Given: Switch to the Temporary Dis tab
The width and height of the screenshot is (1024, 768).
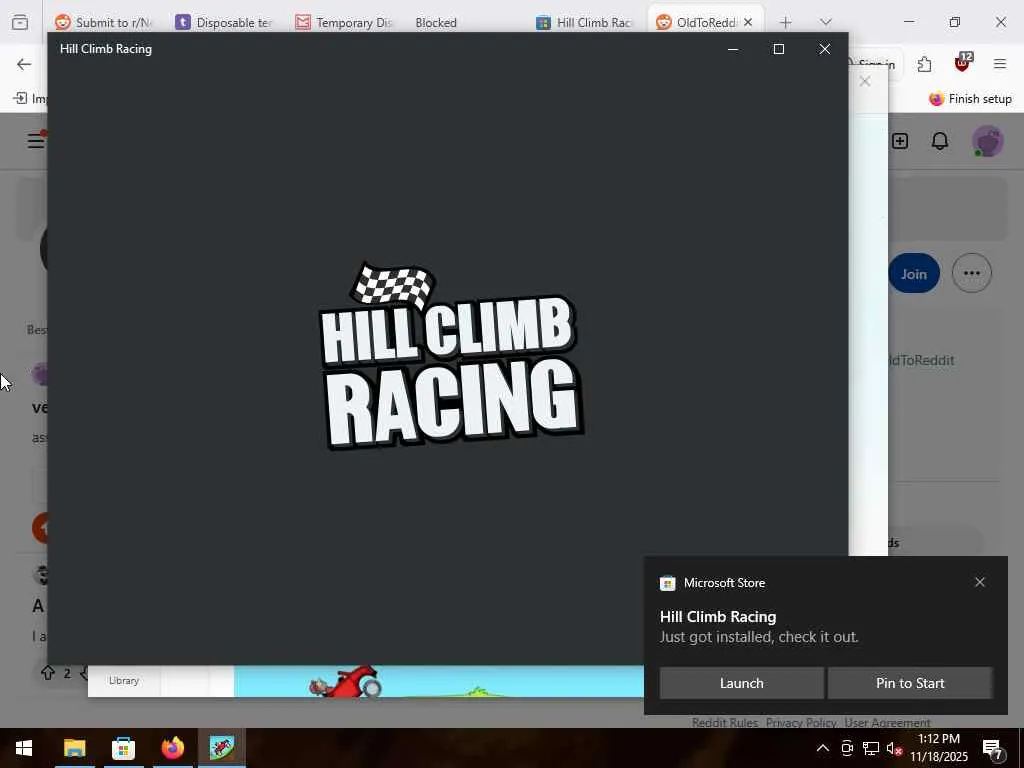Looking at the screenshot, I should [x=344, y=22].
